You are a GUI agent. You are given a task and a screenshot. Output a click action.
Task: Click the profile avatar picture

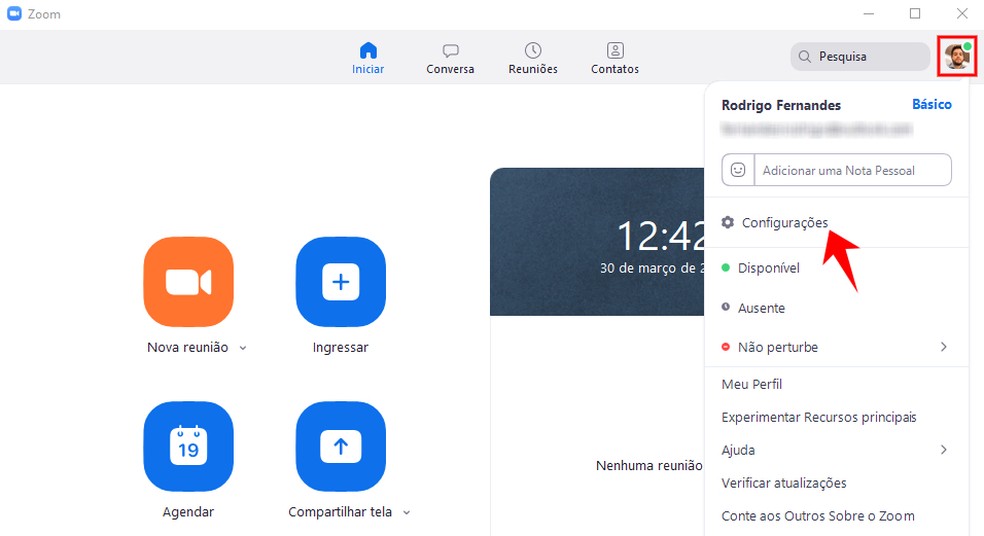tap(957, 56)
